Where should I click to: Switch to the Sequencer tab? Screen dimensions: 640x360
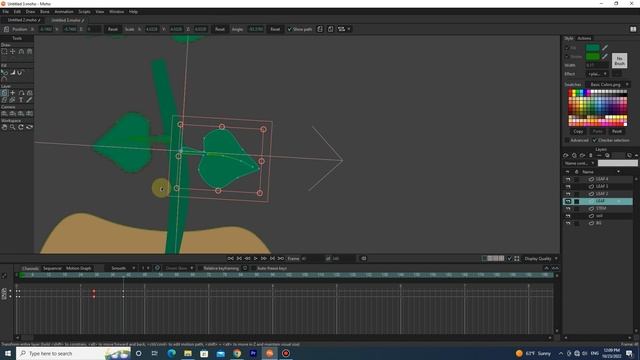52,268
